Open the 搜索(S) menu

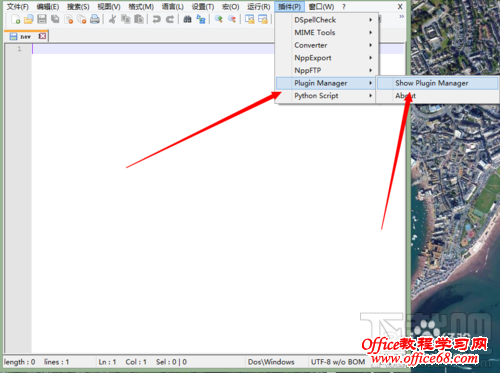coord(78,7)
